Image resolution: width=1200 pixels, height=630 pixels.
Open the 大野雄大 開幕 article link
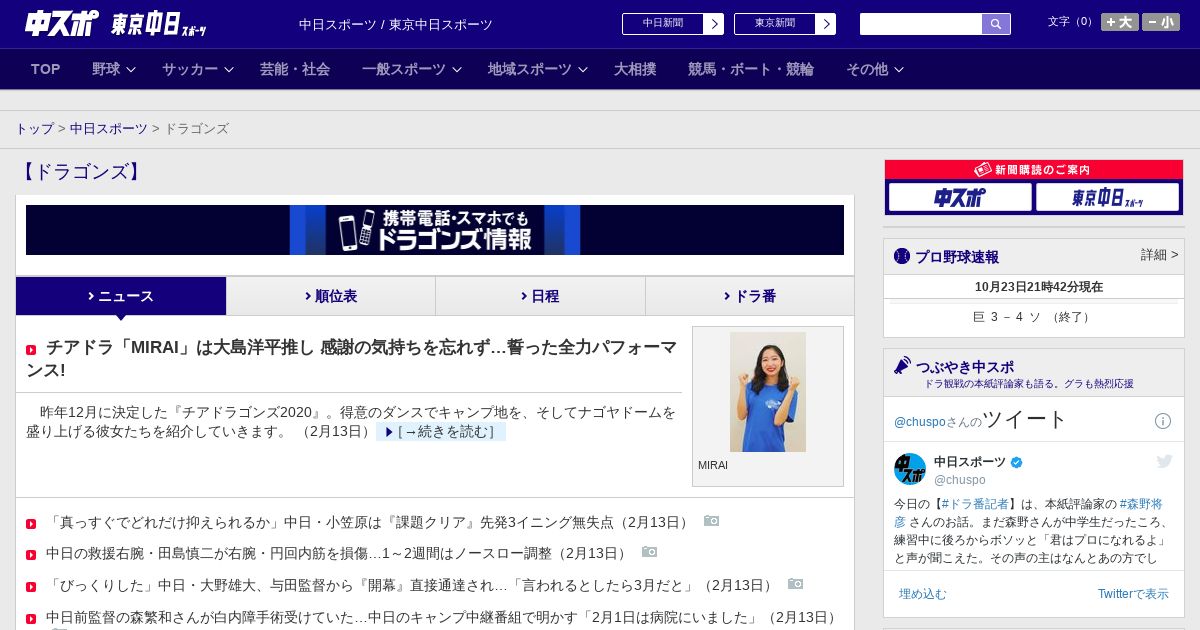point(411,585)
